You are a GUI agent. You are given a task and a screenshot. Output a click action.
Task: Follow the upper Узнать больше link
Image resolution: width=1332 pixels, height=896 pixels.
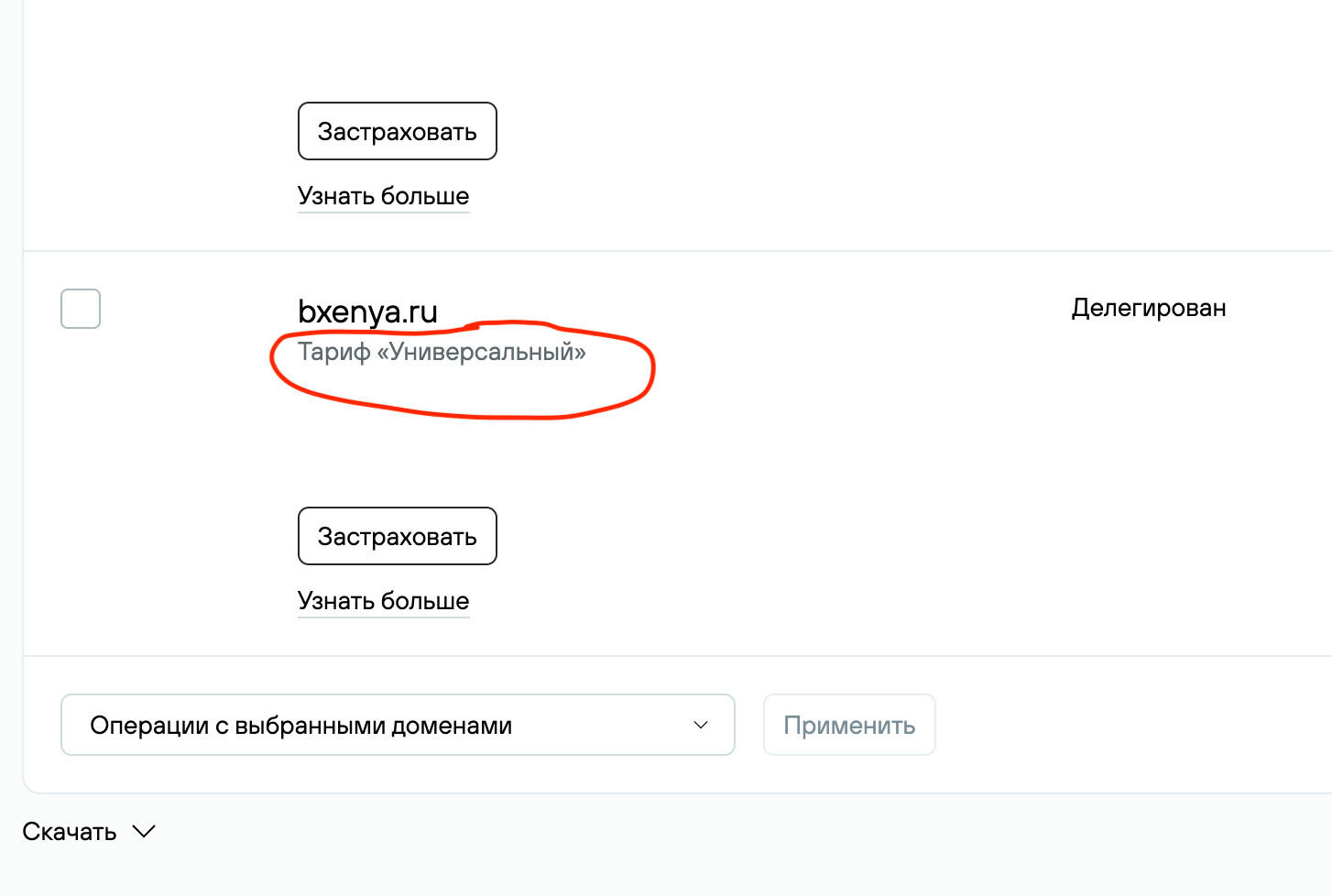click(383, 196)
